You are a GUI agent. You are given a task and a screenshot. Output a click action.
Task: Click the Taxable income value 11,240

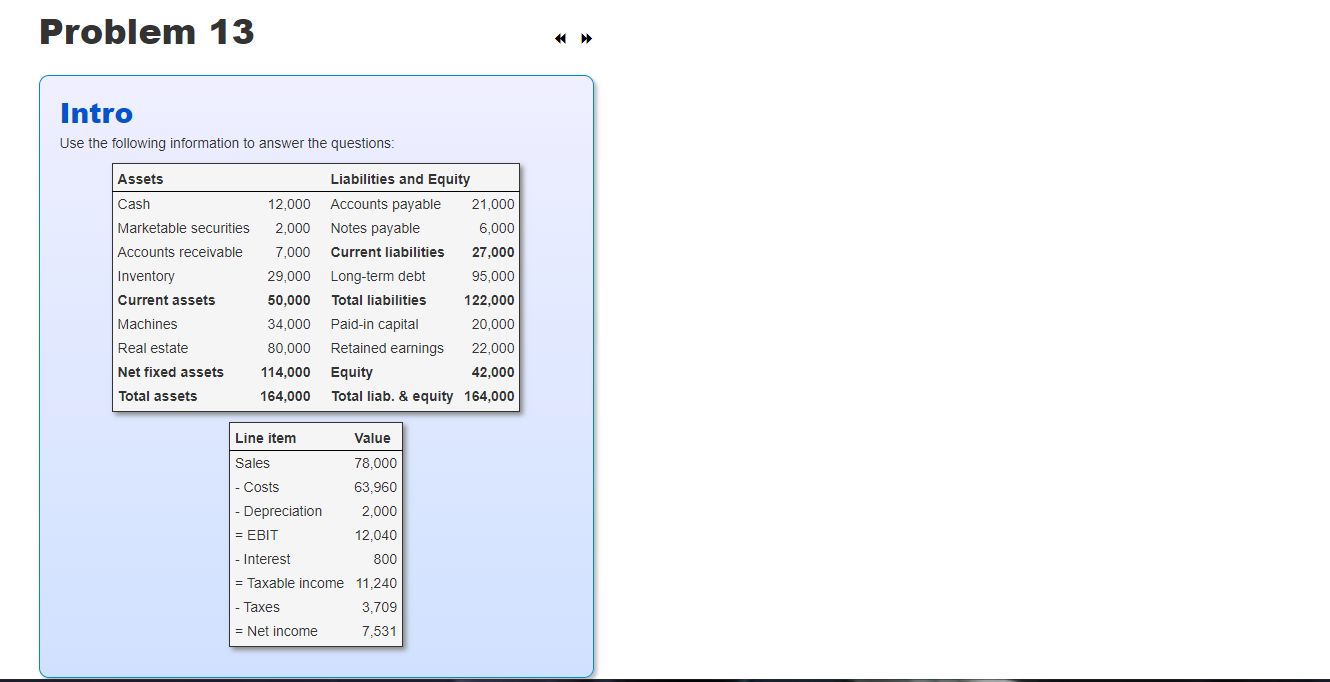376,583
